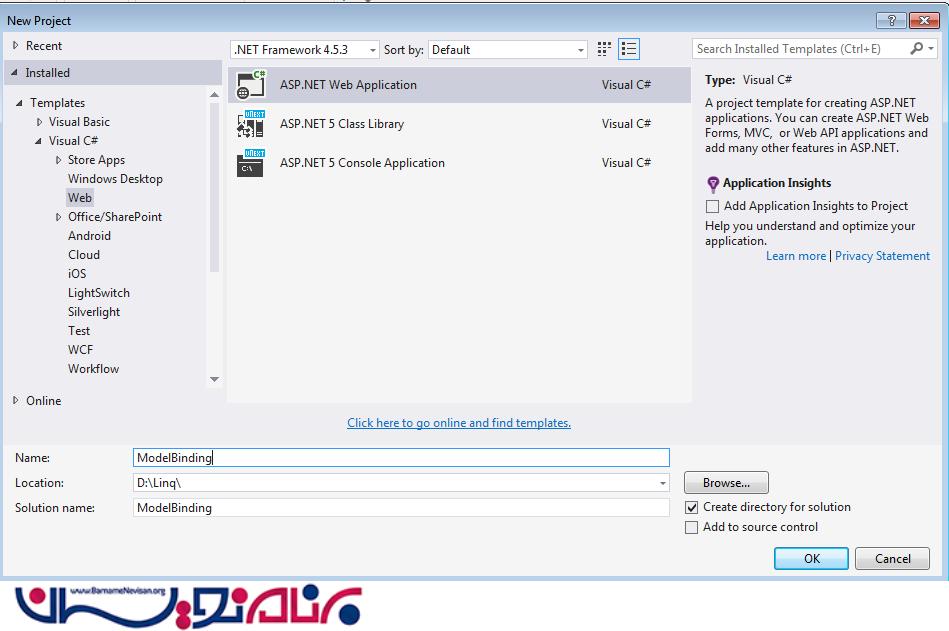Expand the Store Apps tree node

pyautogui.click(x=59, y=160)
